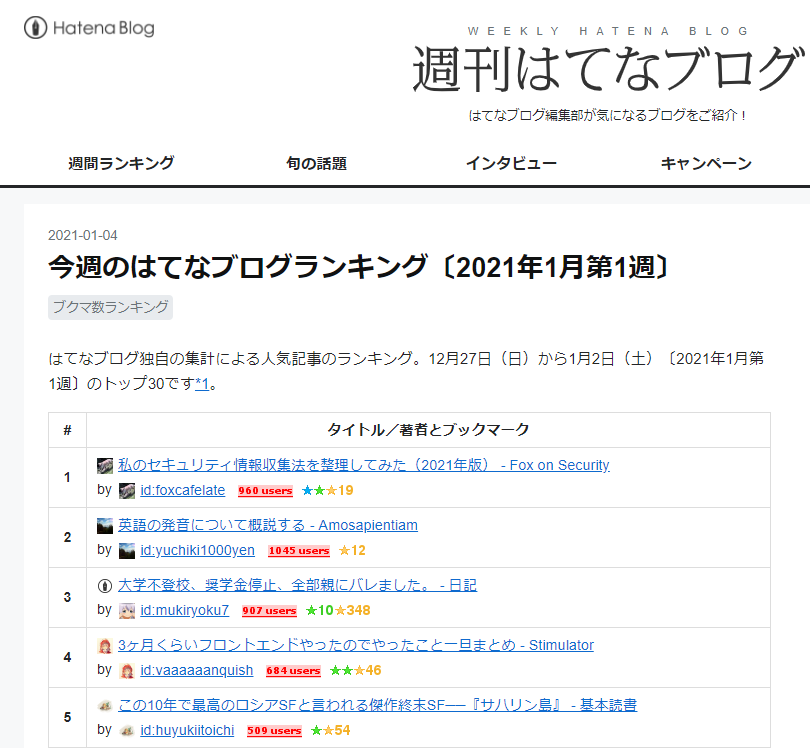
Task: Open the 今週のはてなブログランキング article heading
Action: 359,267
